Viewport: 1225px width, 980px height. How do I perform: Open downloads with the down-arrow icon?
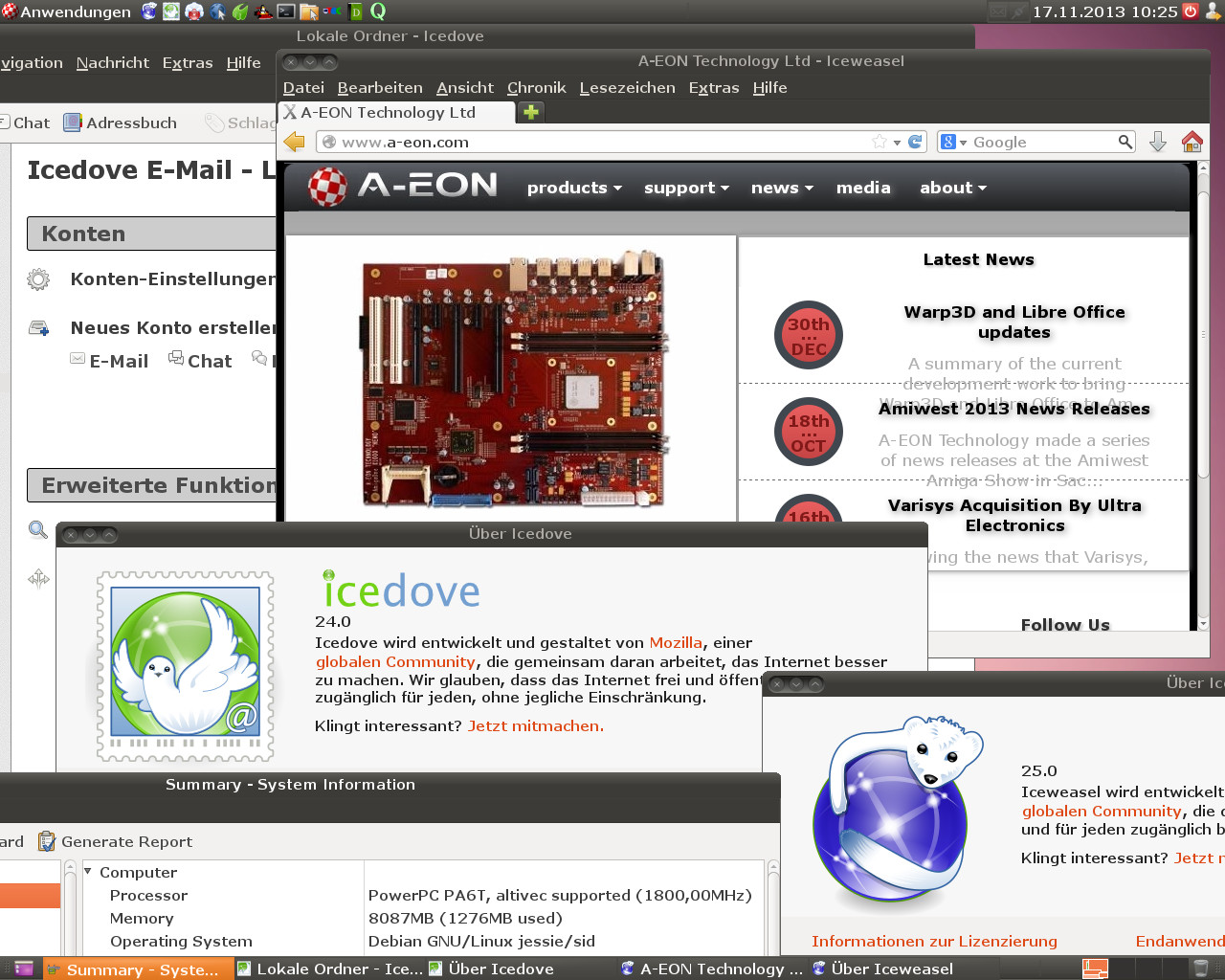(x=1157, y=143)
